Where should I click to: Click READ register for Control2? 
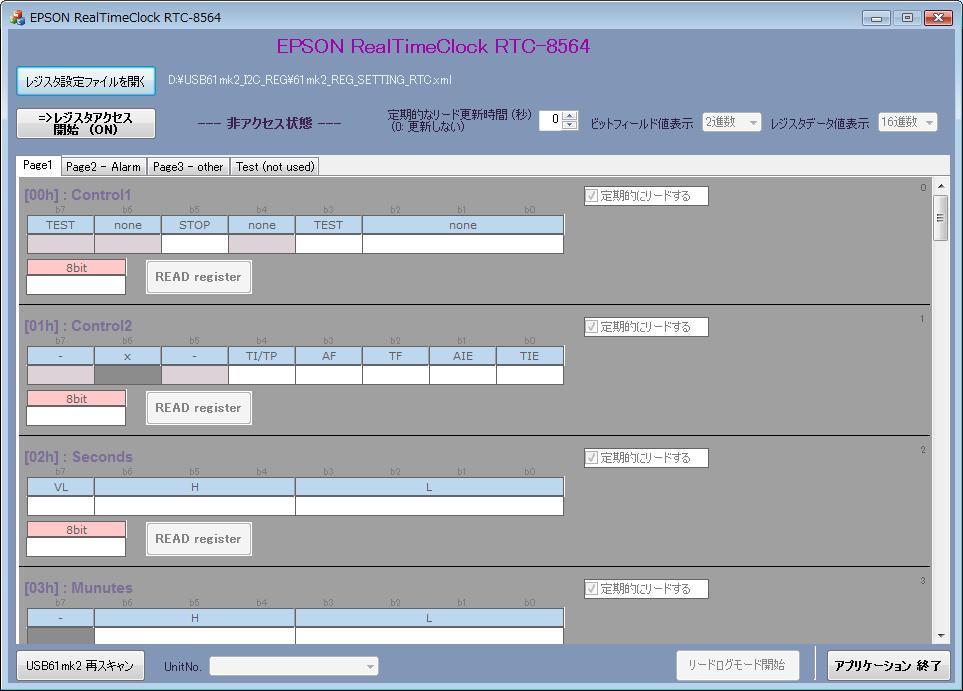198,408
